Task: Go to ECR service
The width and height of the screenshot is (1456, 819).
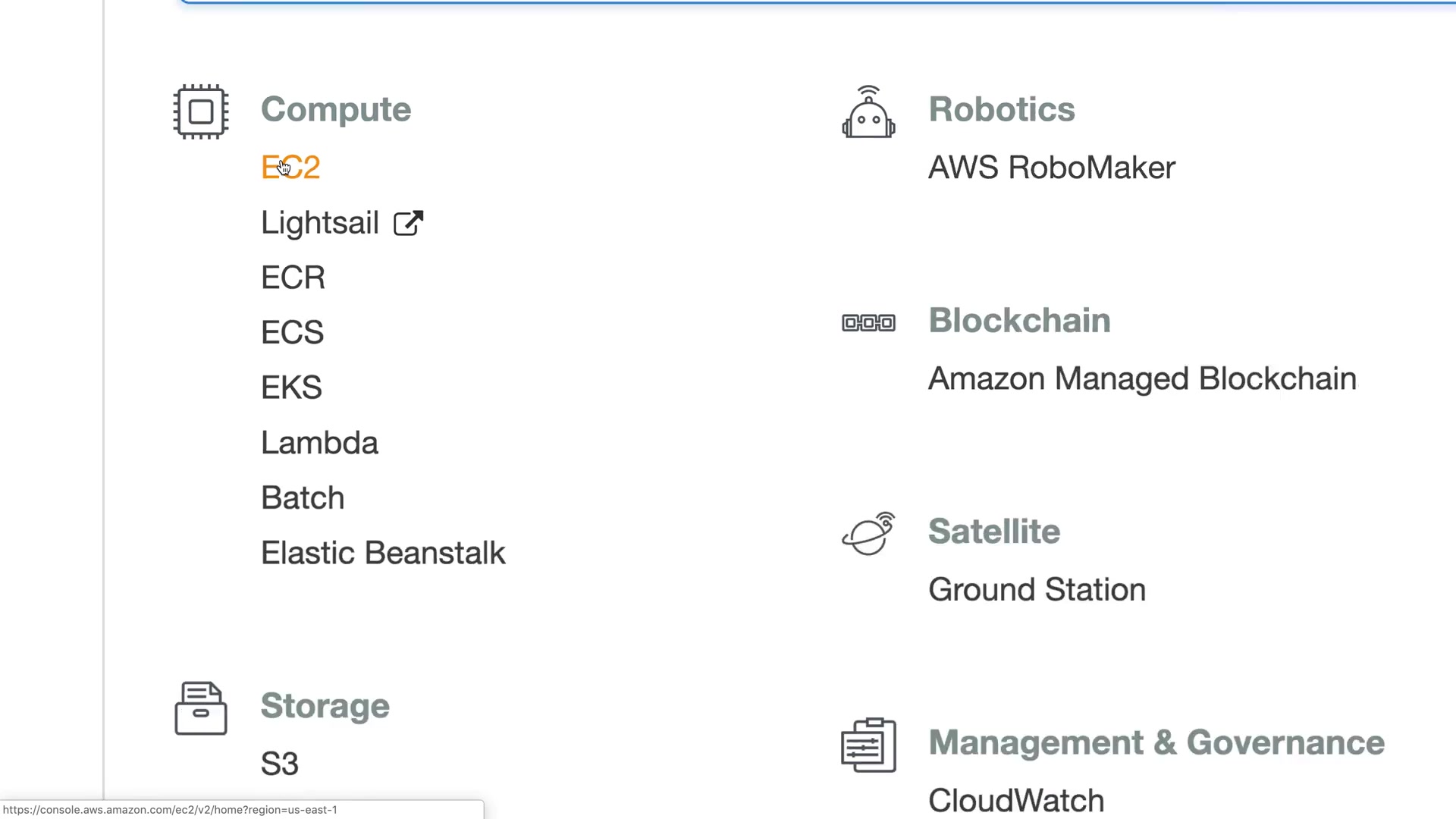Action: click(293, 278)
